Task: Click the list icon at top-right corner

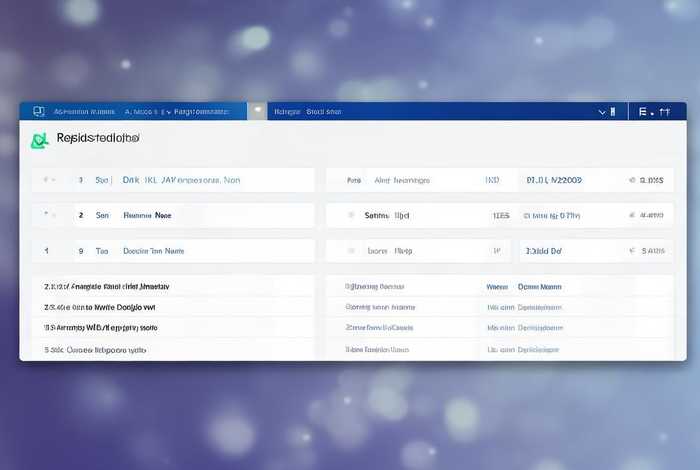Action: click(x=644, y=112)
